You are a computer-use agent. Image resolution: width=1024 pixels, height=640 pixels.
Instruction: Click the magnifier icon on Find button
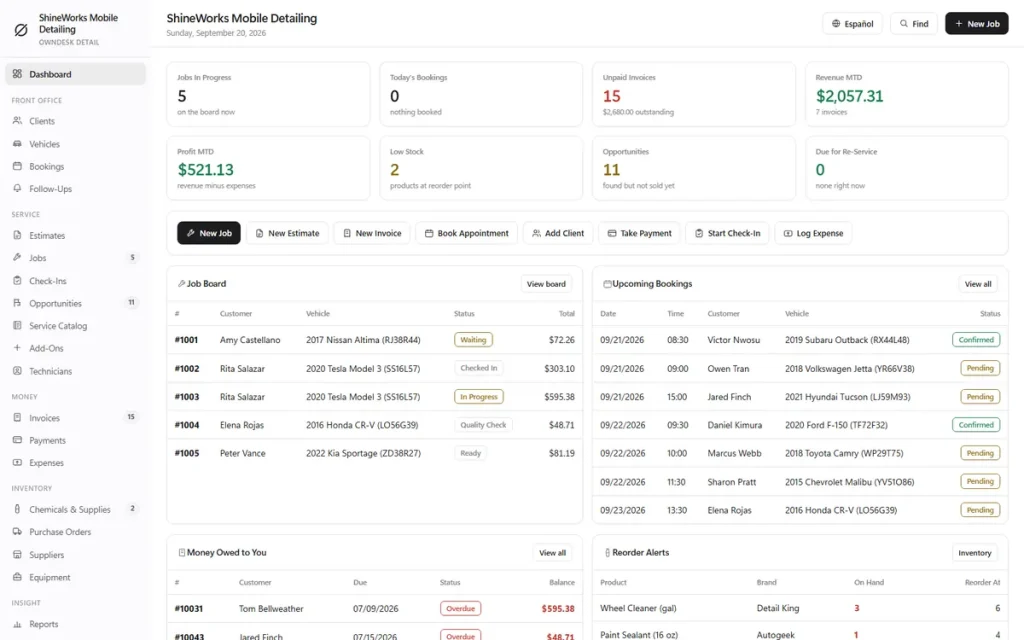(904, 24)
